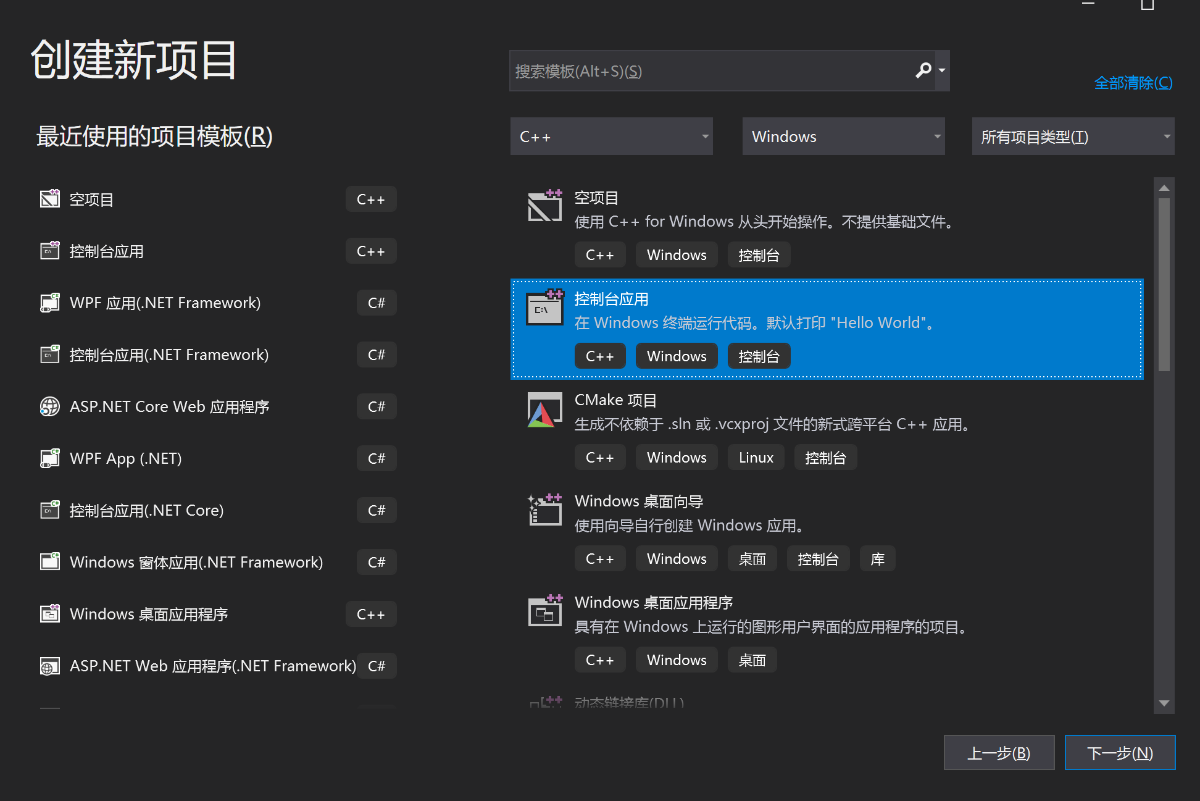Click the template list scroll down arrow
The width and height of the screenshot is (1200, 801).
tap(1164, 704)
